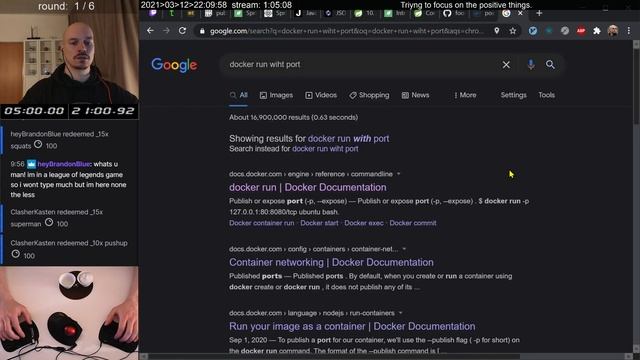Expand dropdown arrow beside commandline breadcrumb
Viewport: 640px width, 360px height.
(398, 174)
